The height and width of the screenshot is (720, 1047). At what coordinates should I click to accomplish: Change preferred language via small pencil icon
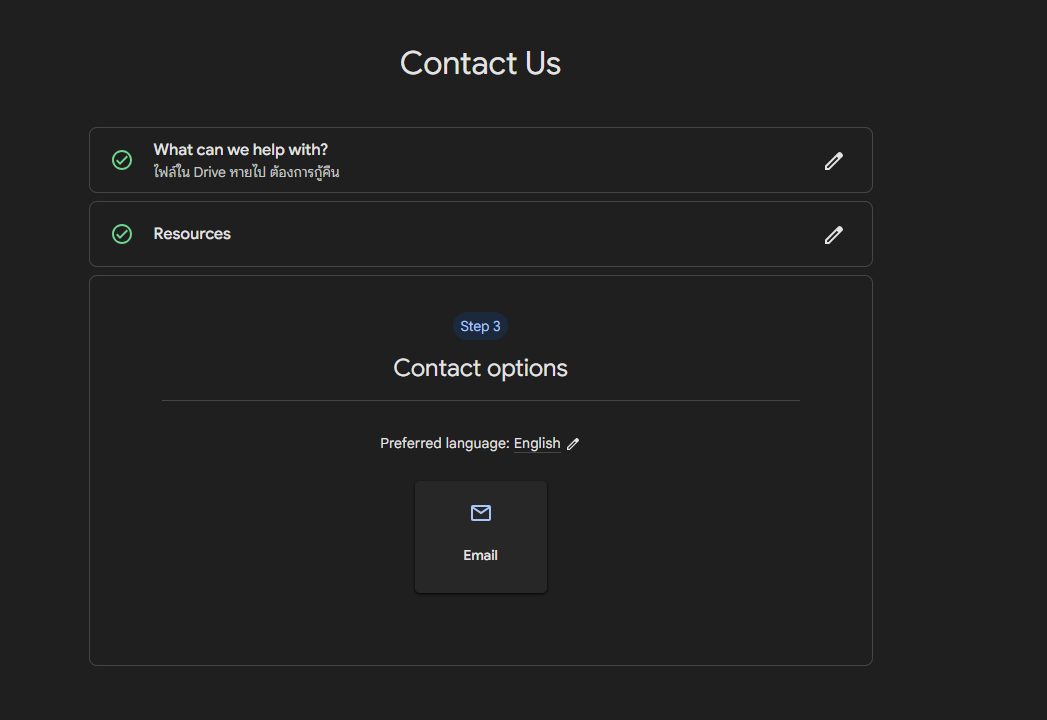(x=573, y=444)
